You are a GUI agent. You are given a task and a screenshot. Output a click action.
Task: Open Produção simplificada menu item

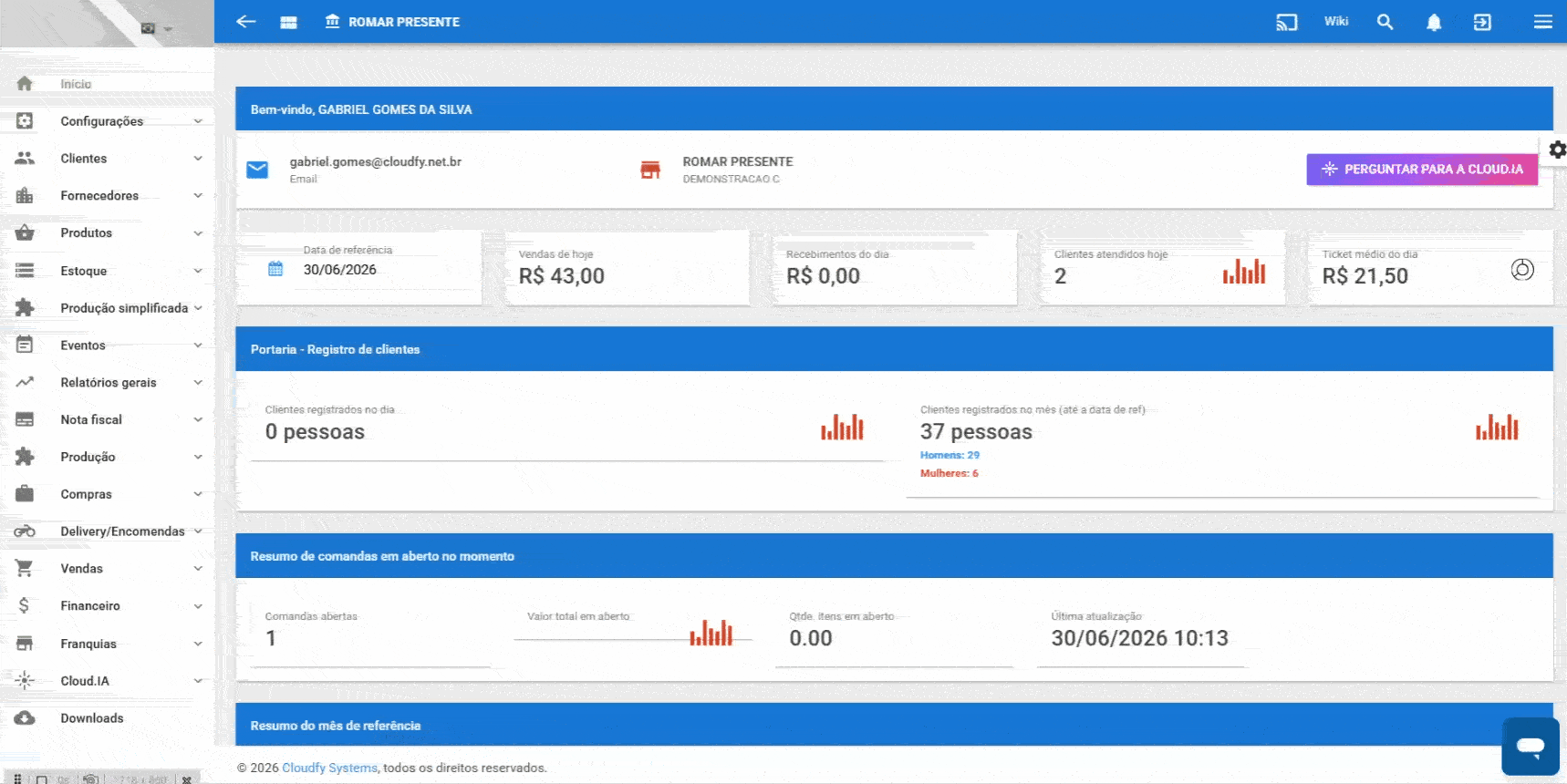click(107, 308)
